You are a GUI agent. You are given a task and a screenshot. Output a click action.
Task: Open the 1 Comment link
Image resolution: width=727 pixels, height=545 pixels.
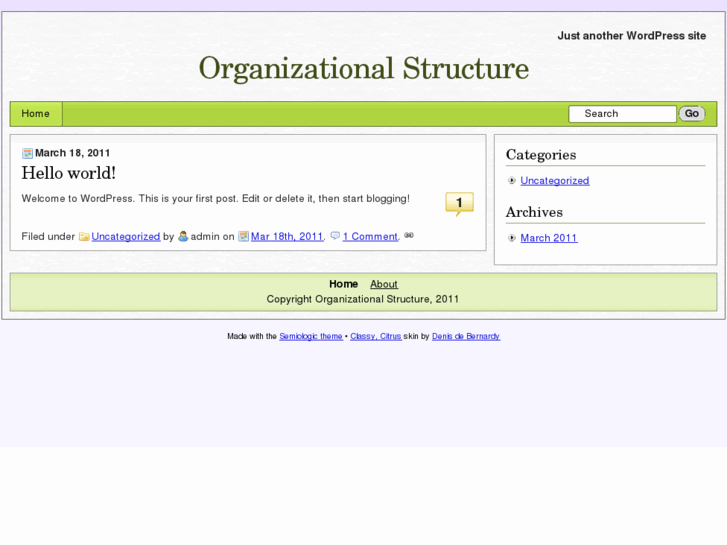tap(370, 237)
